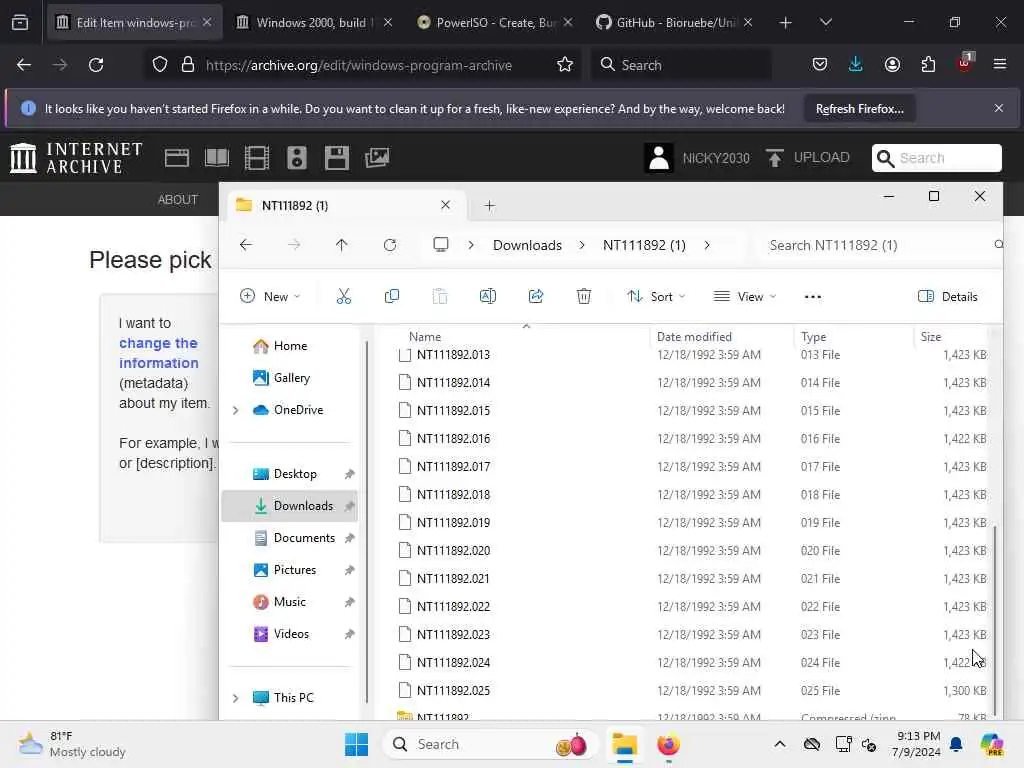Click the file list vertical scrollbar
This screenshot has width=1024, height=768.
click(995, 620)
